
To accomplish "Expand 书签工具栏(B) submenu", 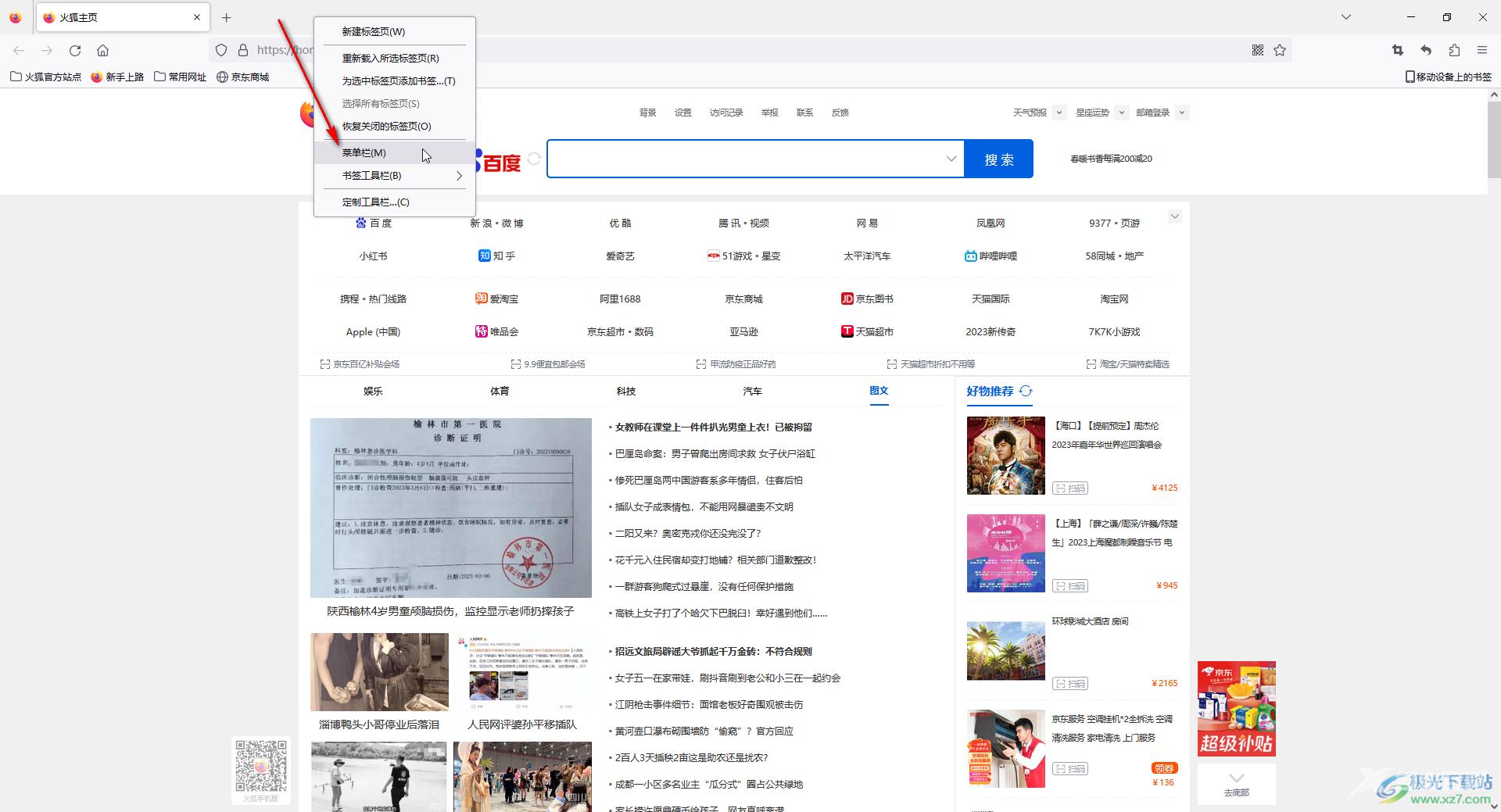I will [x=395, y=175].
